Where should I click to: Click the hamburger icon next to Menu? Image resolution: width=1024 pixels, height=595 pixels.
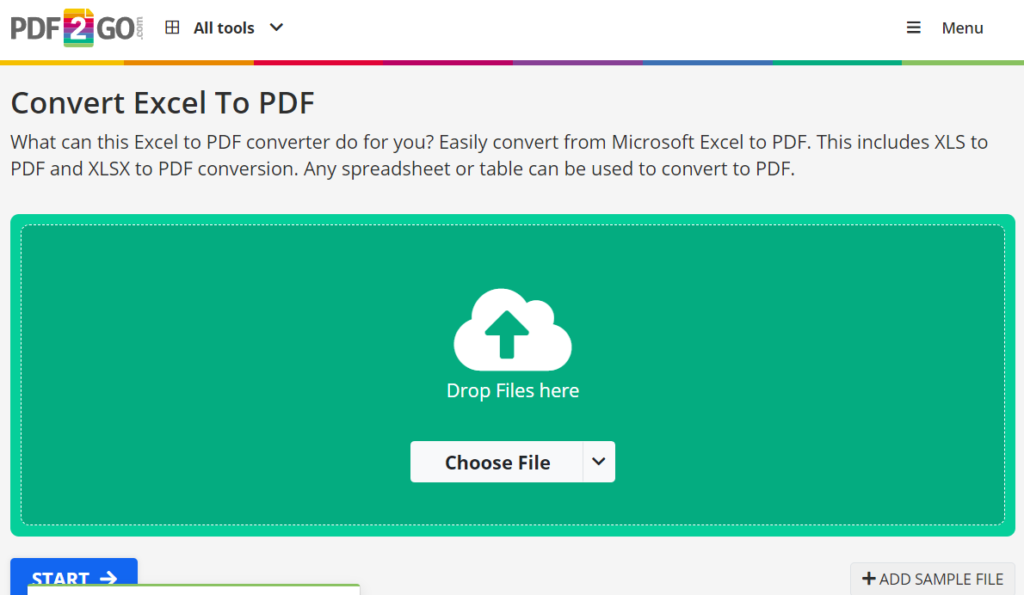tap(913, 27)
